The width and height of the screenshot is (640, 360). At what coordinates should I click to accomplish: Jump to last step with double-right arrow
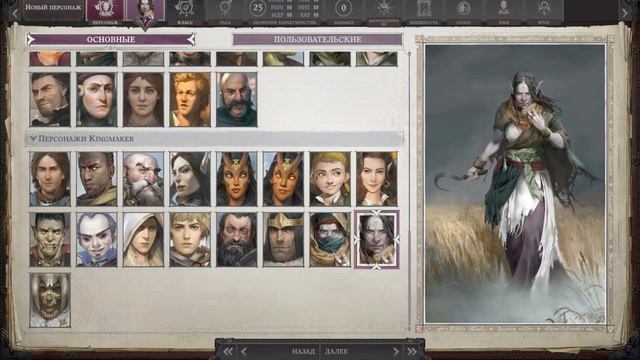point(412,351)
